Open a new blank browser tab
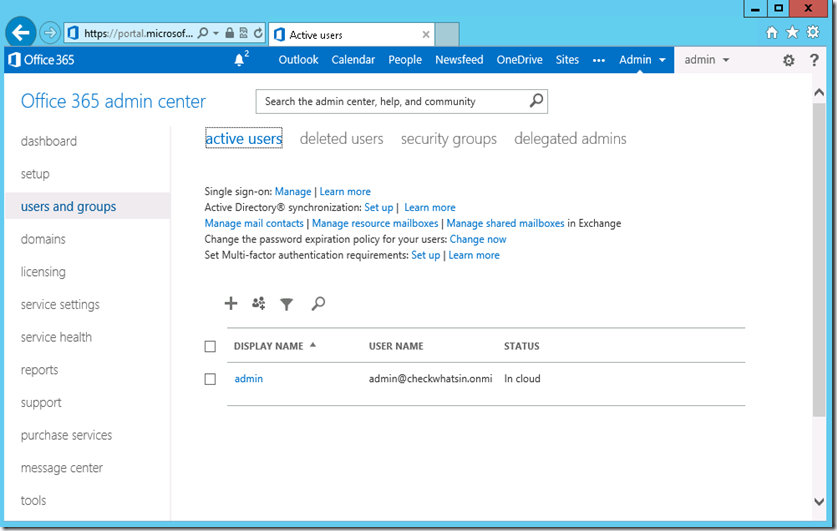Viewport: 837px width, 531px height. [447, 35]
